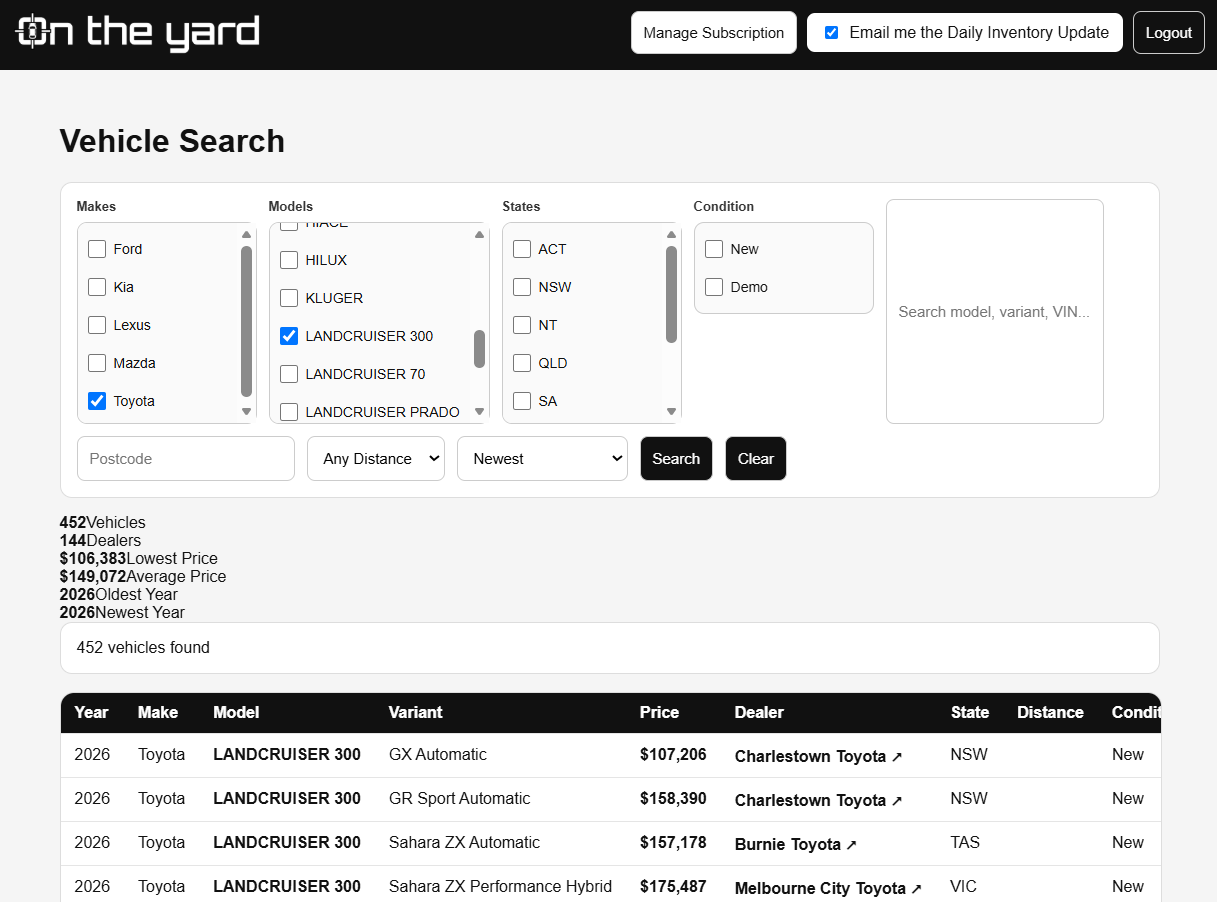Uncheck the LANDCRUISER 300 model checkbox
The width and height of the screenshot is (1217, 902).
[x=289, y=336]
